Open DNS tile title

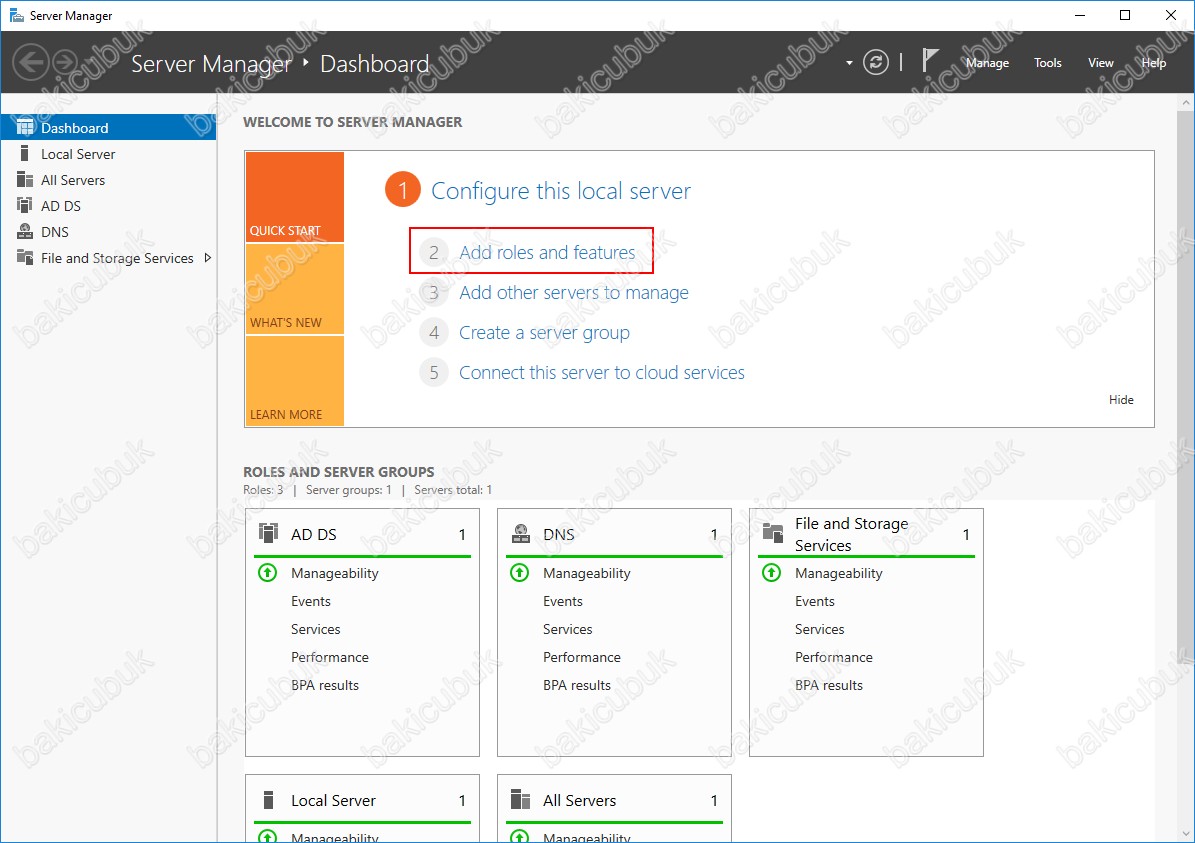(559, 534)
